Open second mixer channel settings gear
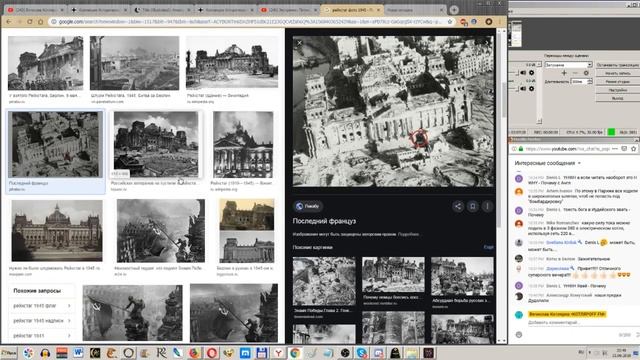This screenshot has height=360, width=640. [x=531, y=88]
